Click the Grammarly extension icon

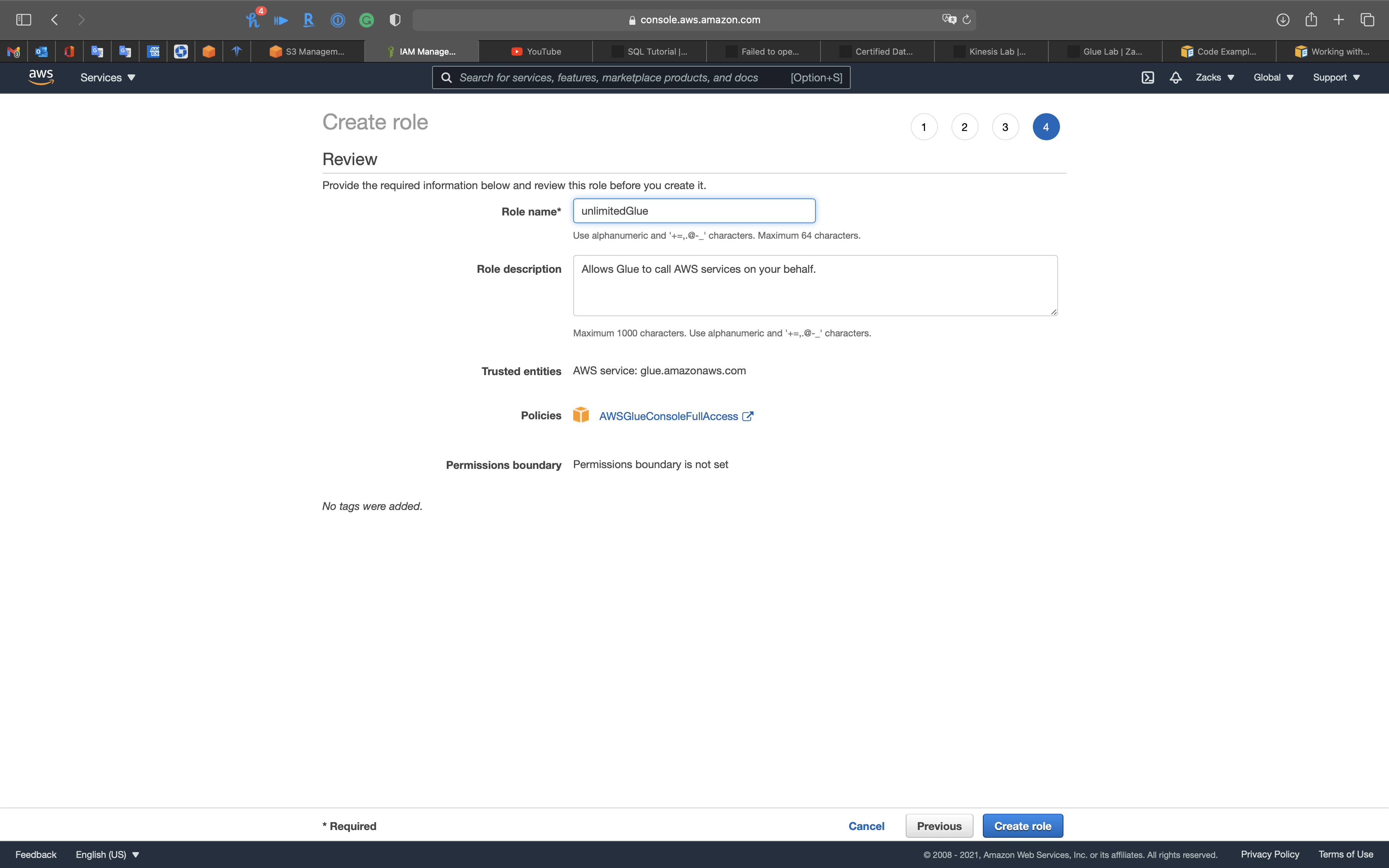point(366,21)
